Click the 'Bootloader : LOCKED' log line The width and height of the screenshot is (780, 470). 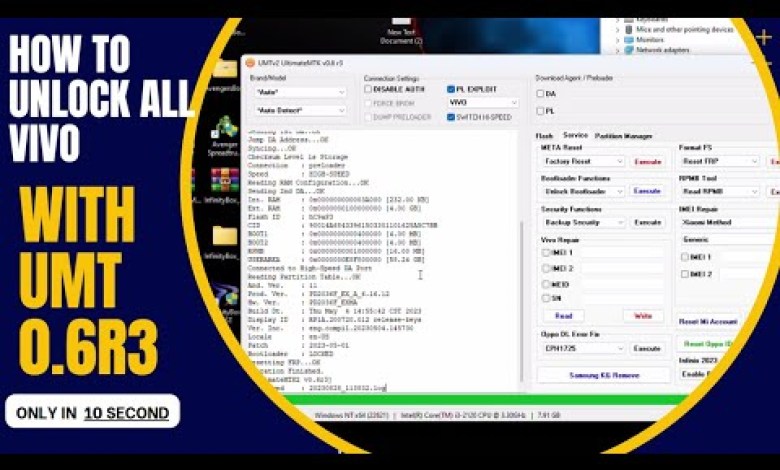tap(291, 354)
